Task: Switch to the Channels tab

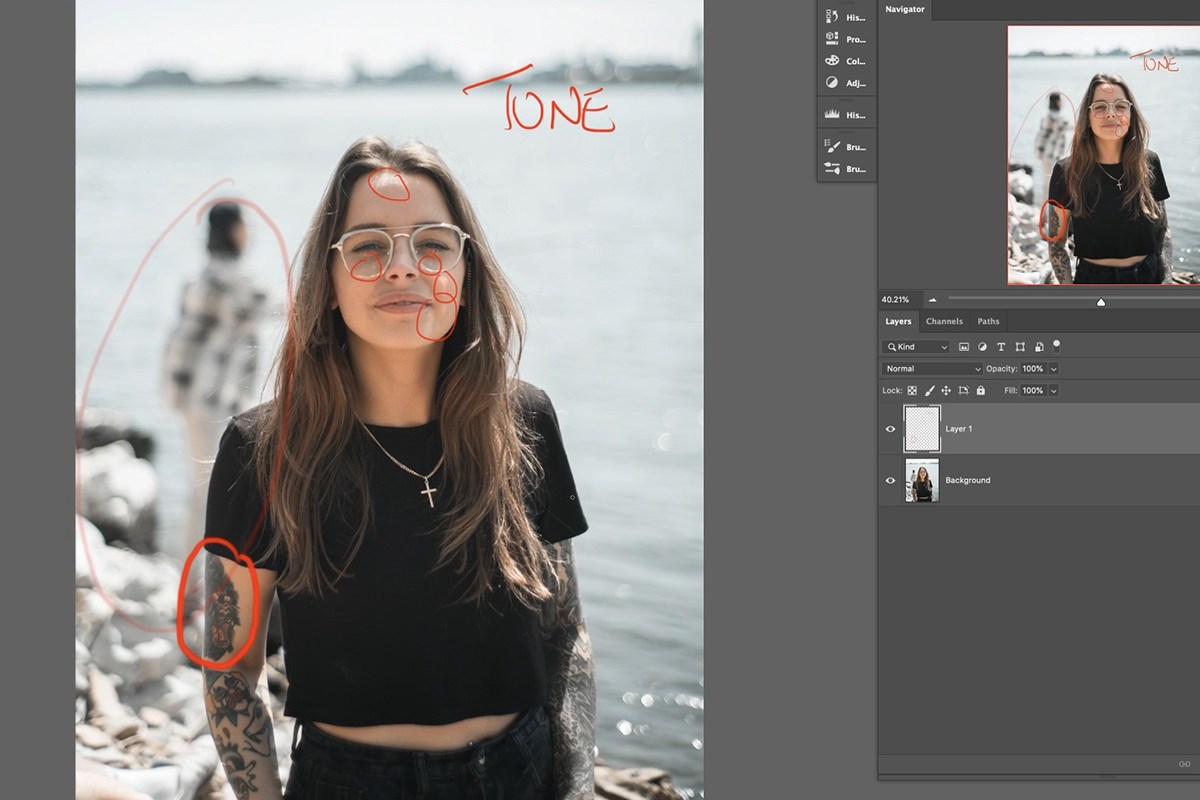Action: (x=944, y=321)
